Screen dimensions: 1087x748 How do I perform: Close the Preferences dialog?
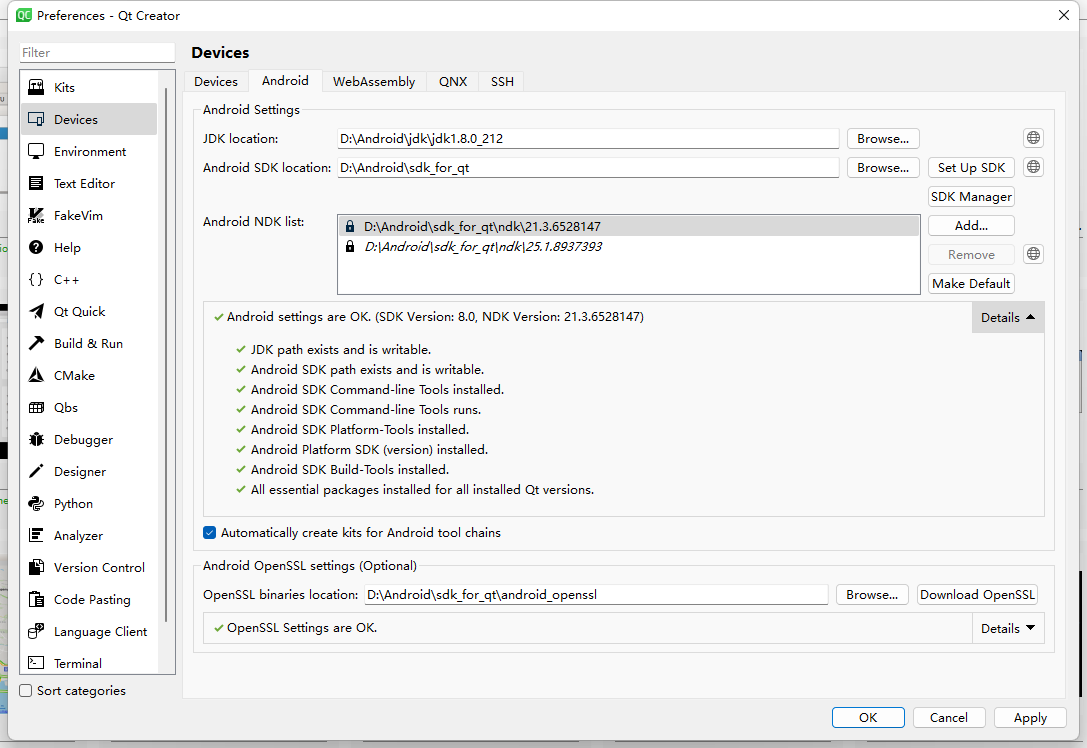1063,15
